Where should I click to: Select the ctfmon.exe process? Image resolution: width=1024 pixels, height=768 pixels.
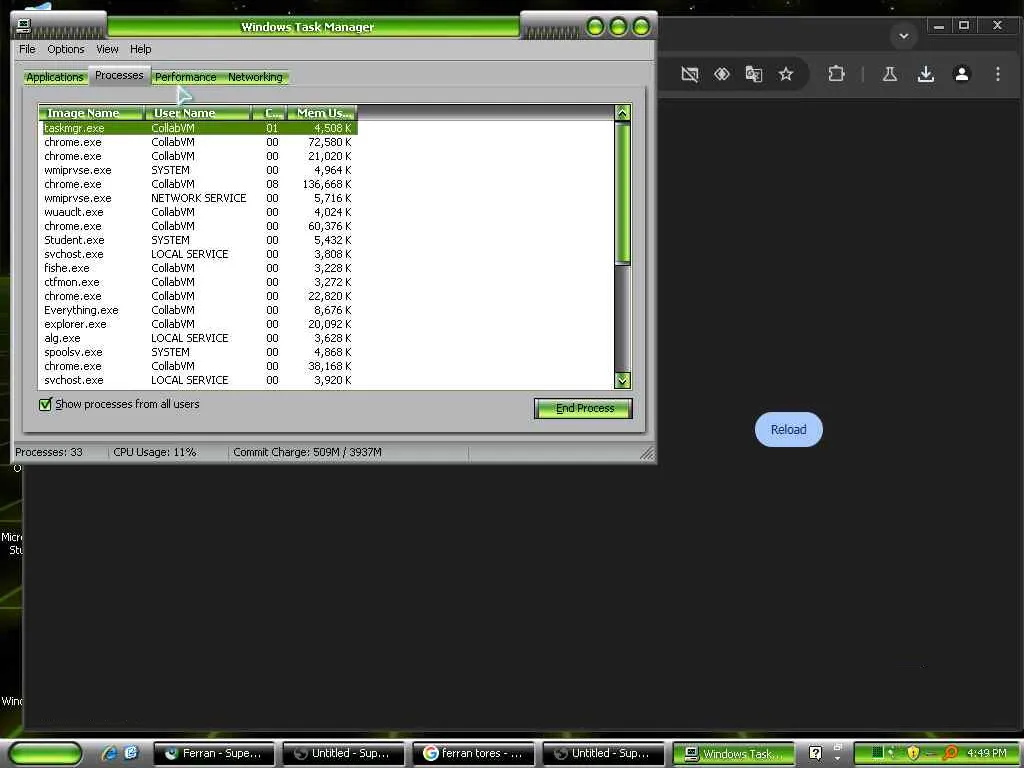click(198, 282)
